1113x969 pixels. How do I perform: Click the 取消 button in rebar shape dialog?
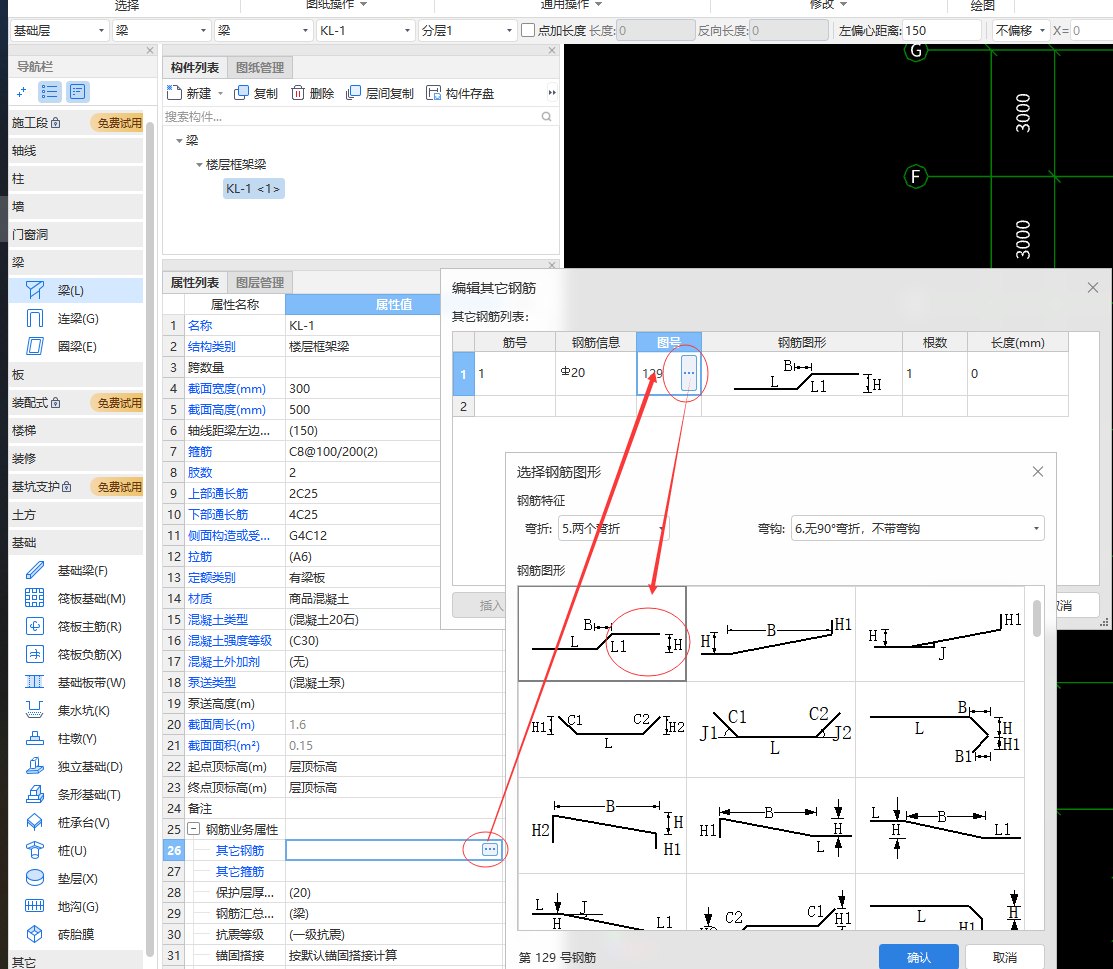point(1004,957)
